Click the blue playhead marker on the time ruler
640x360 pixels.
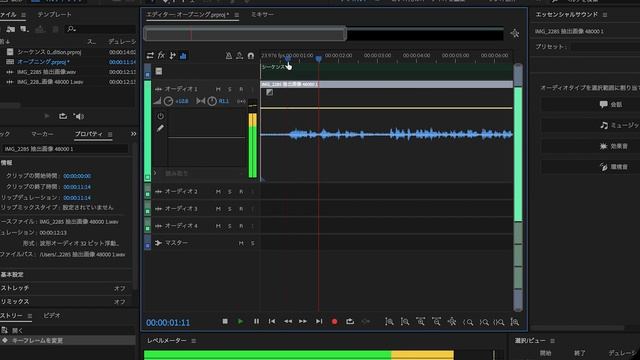[318, 59]
